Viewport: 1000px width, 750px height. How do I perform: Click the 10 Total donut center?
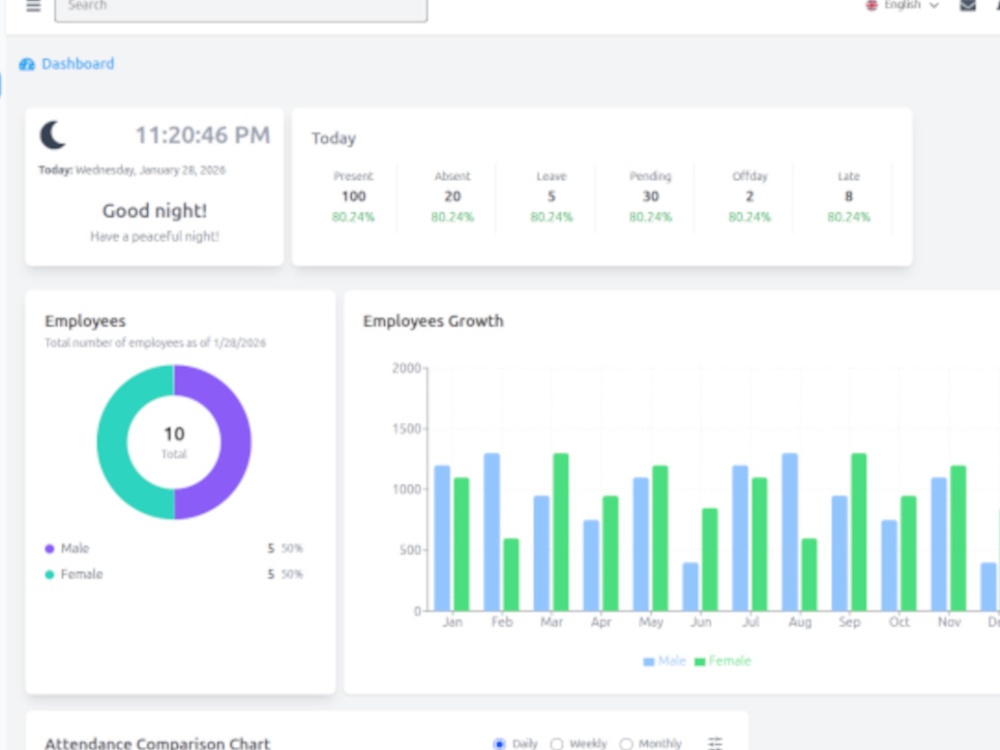point(174,442)
